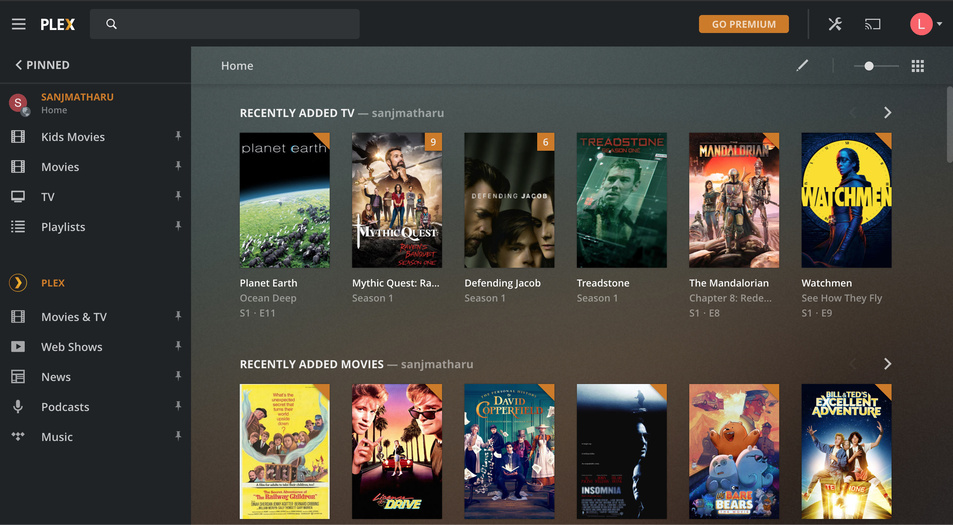Open The Mandalorian poster
Screen dimensions: 953x525
click(x=734, y=200)
